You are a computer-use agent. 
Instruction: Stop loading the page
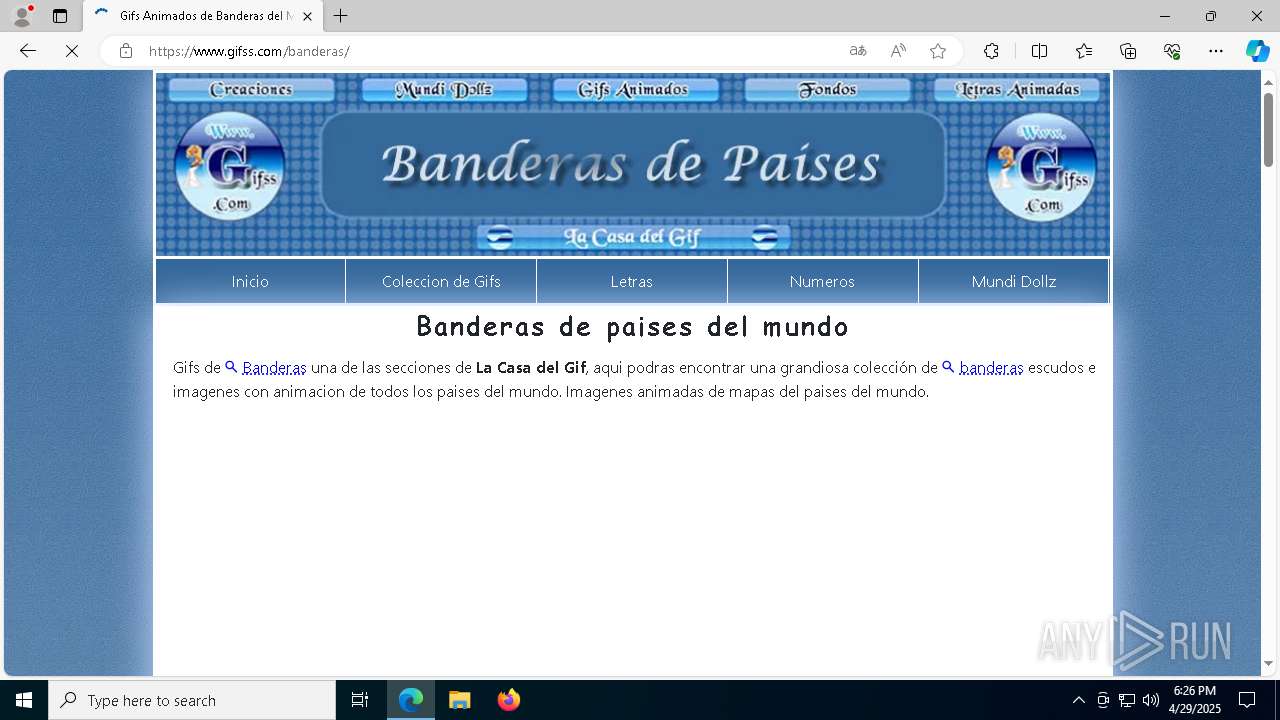coord(72,51)
